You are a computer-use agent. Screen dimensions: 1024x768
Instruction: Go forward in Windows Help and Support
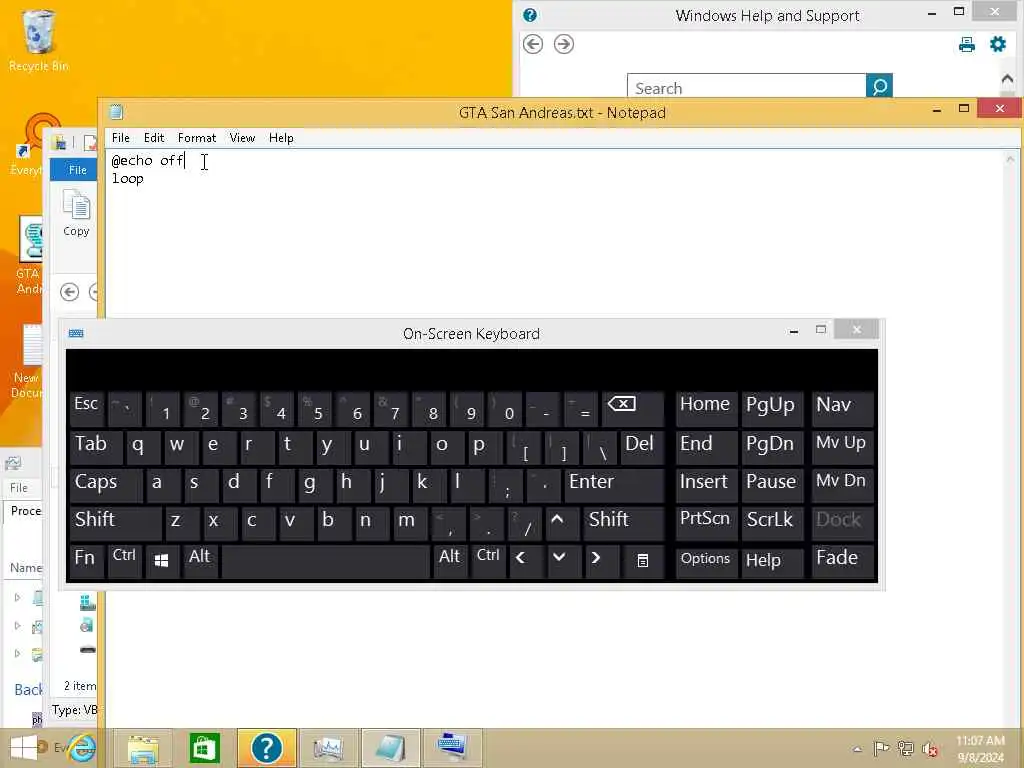coord(564,44)
